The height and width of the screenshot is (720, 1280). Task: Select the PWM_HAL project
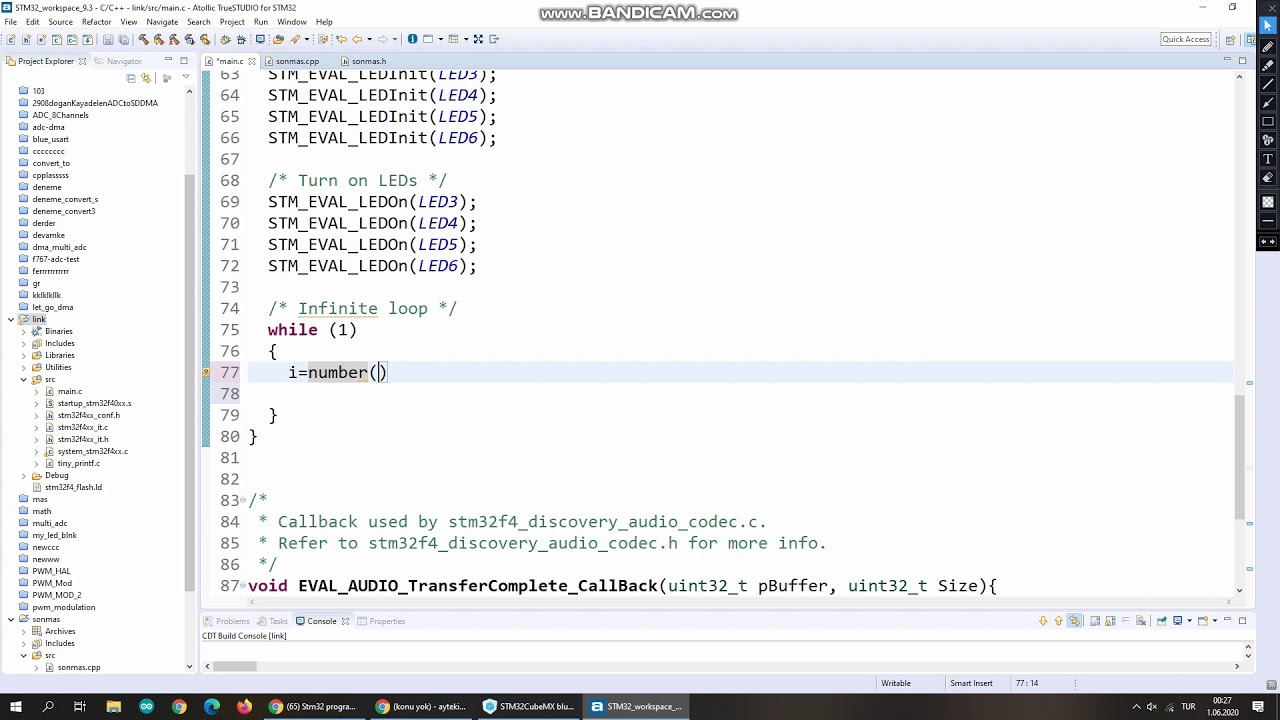pos(51,571)
